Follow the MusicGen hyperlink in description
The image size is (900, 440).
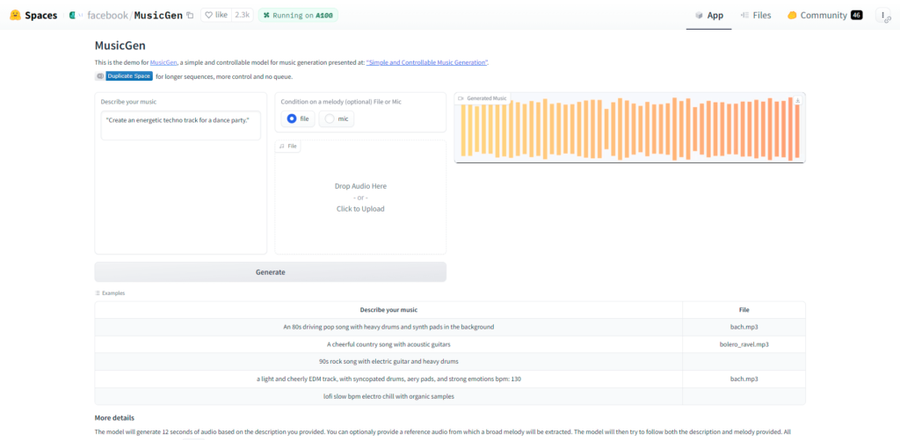(x=163, y=63)
